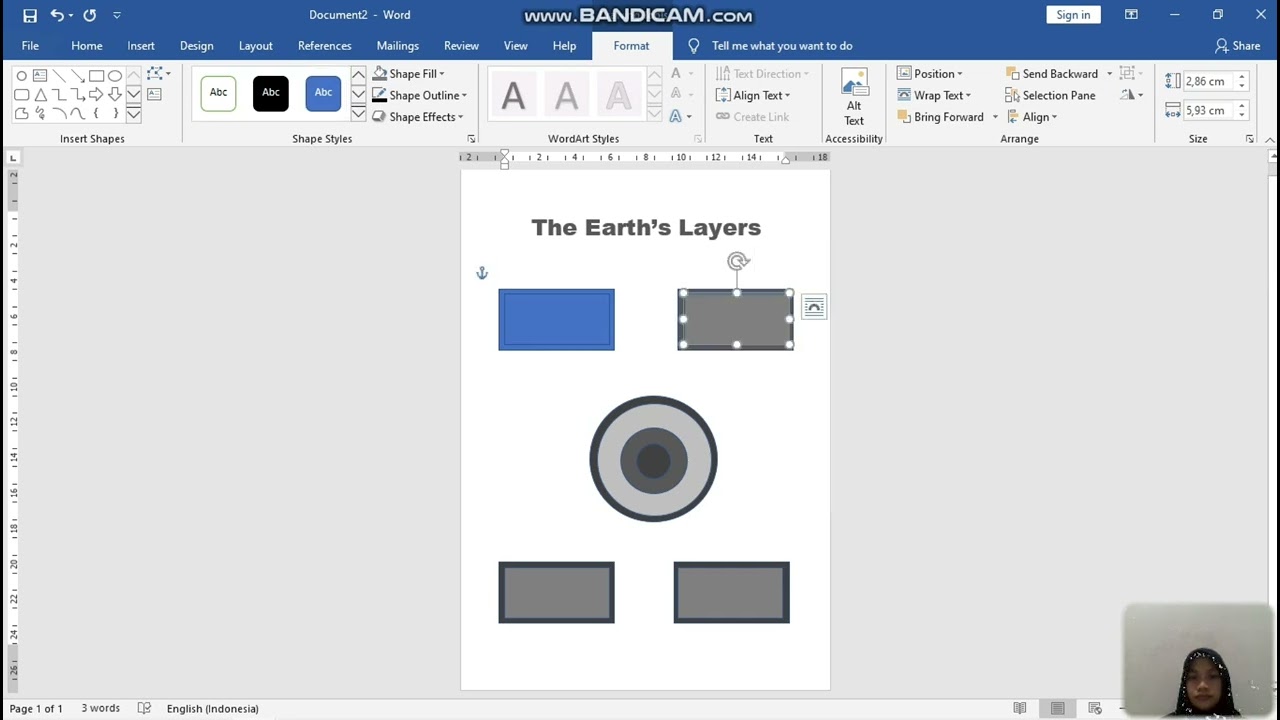Screen dimensions: 1280x720
Task: Apply the first dark WordArt style
Action: coord(513,96)
